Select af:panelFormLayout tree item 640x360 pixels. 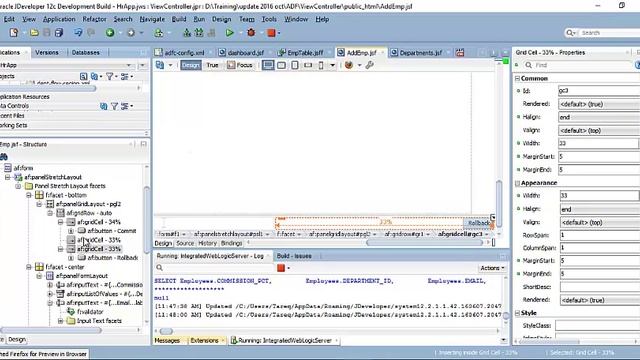pos(82,276)
